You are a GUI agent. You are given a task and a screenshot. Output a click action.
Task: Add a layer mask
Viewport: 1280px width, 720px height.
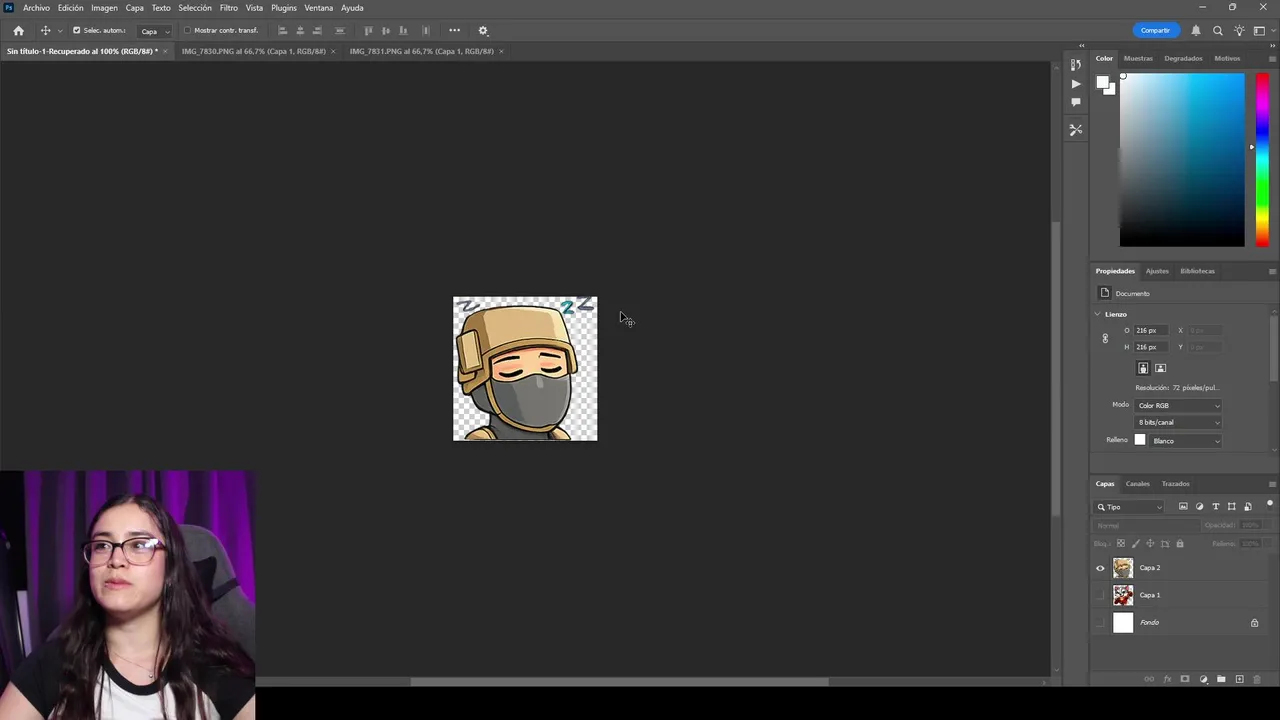1185,679
